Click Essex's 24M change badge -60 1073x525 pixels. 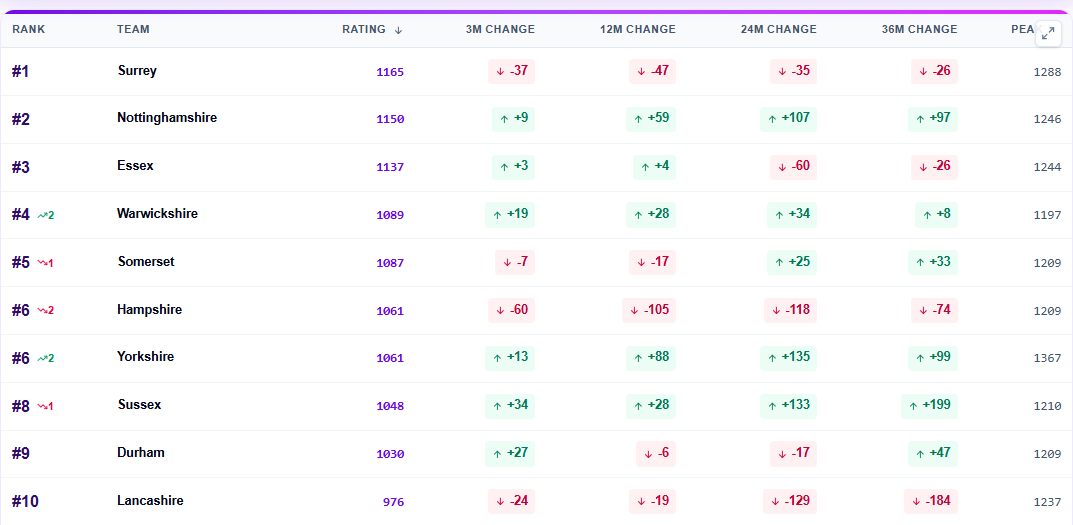[x=793, y=167]
